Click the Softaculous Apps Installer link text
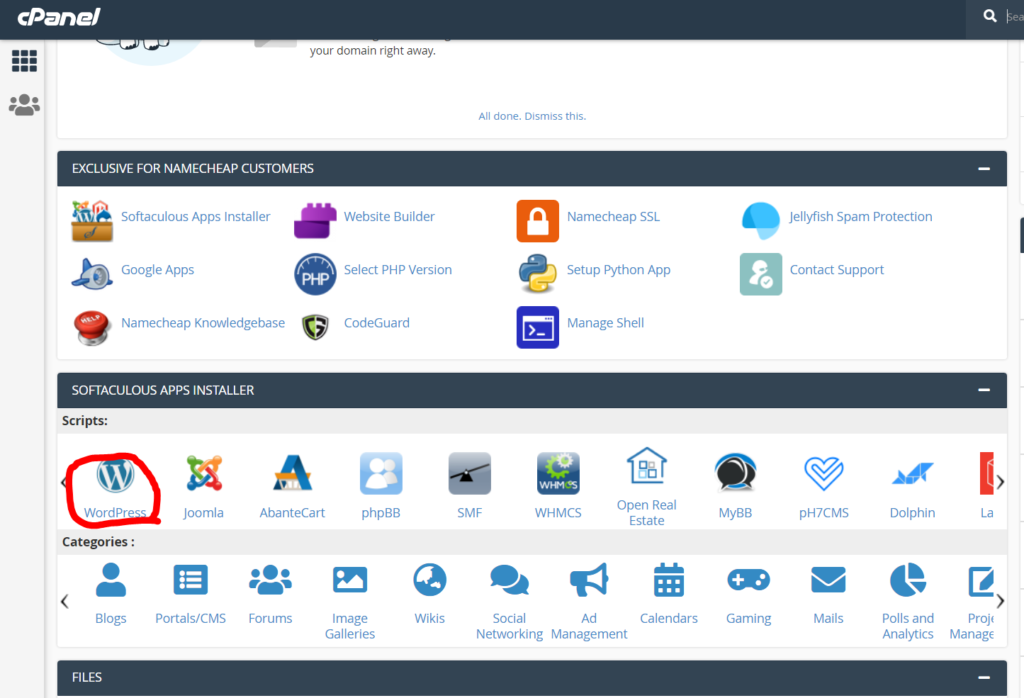The width and height of the screenshot is (1024, 698). pyautogui.click(x=195, y=217)
